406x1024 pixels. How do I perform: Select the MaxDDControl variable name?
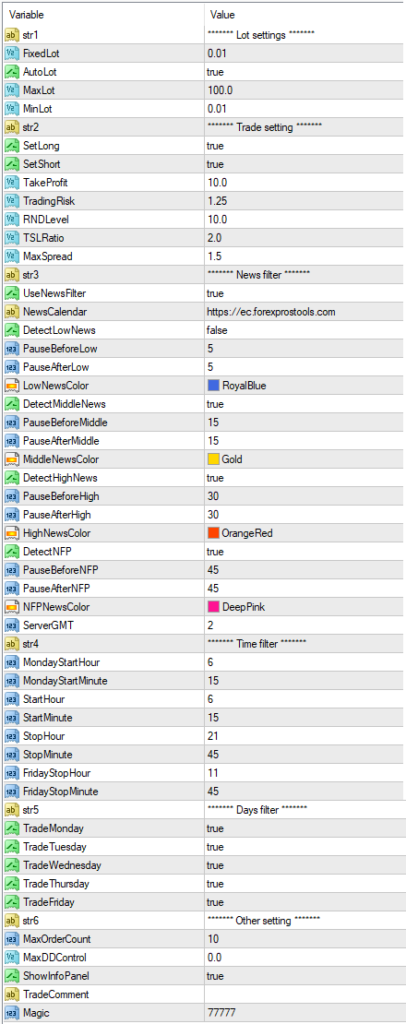[54, 958]
